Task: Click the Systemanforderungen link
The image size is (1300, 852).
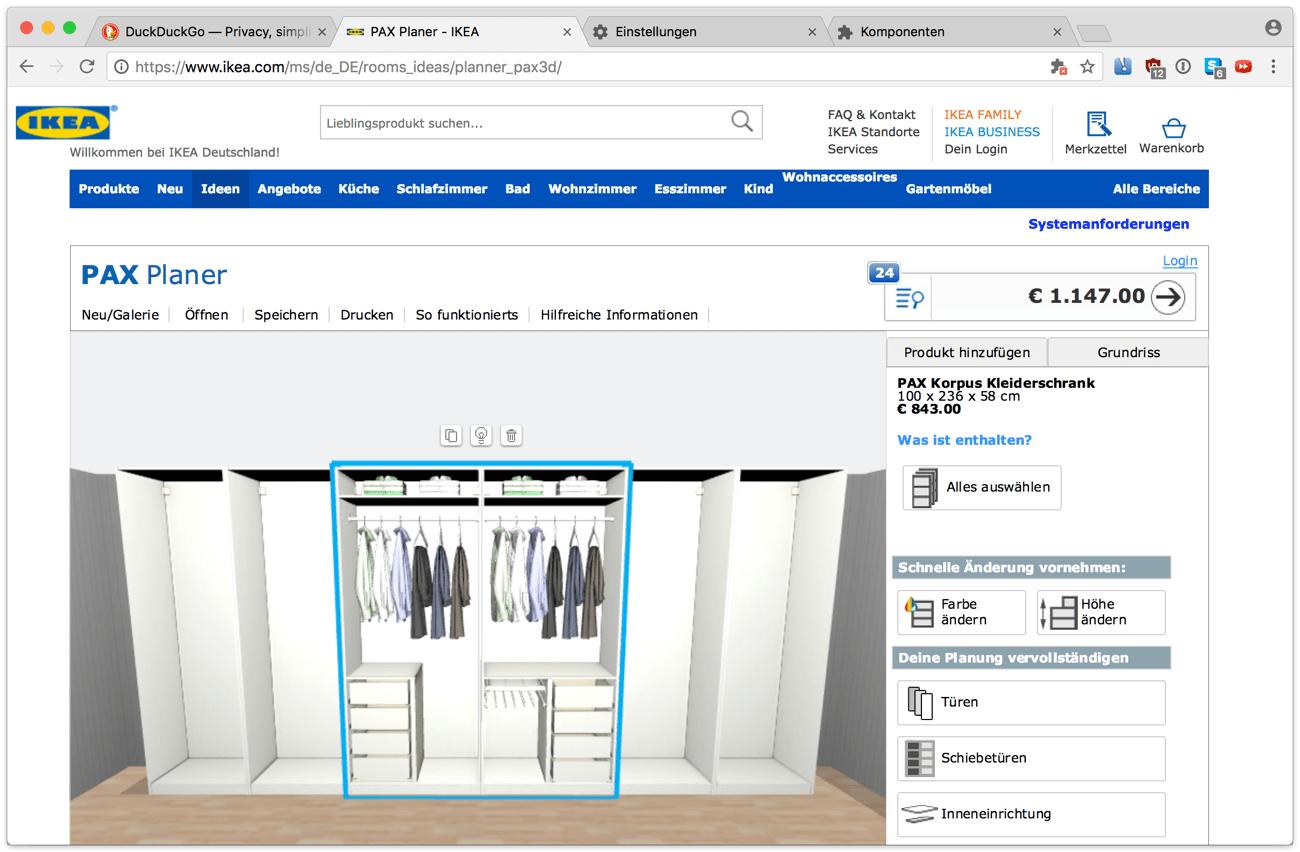Action: pyautogui.click(x=1109, y=224)
